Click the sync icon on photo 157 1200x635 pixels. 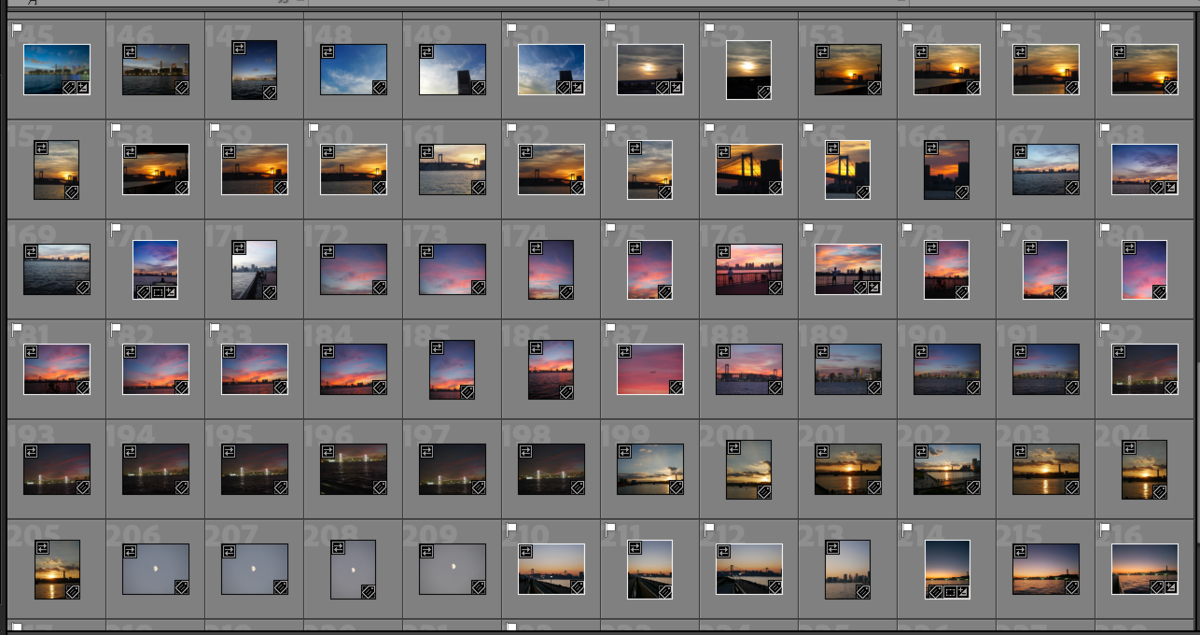click(x=42, y=147)
